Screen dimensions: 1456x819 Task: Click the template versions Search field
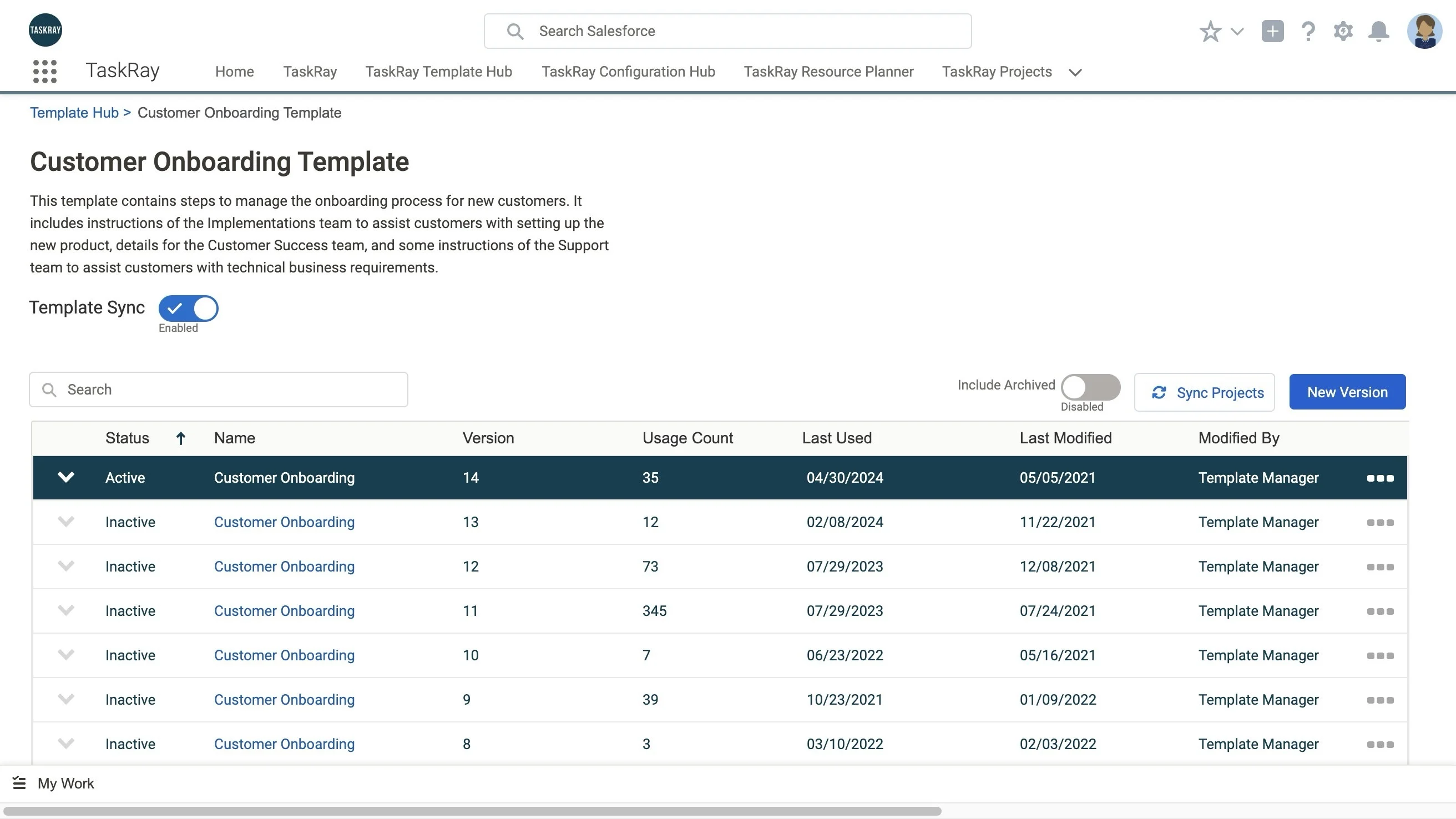pyautogui.click(x=218, y=390)
